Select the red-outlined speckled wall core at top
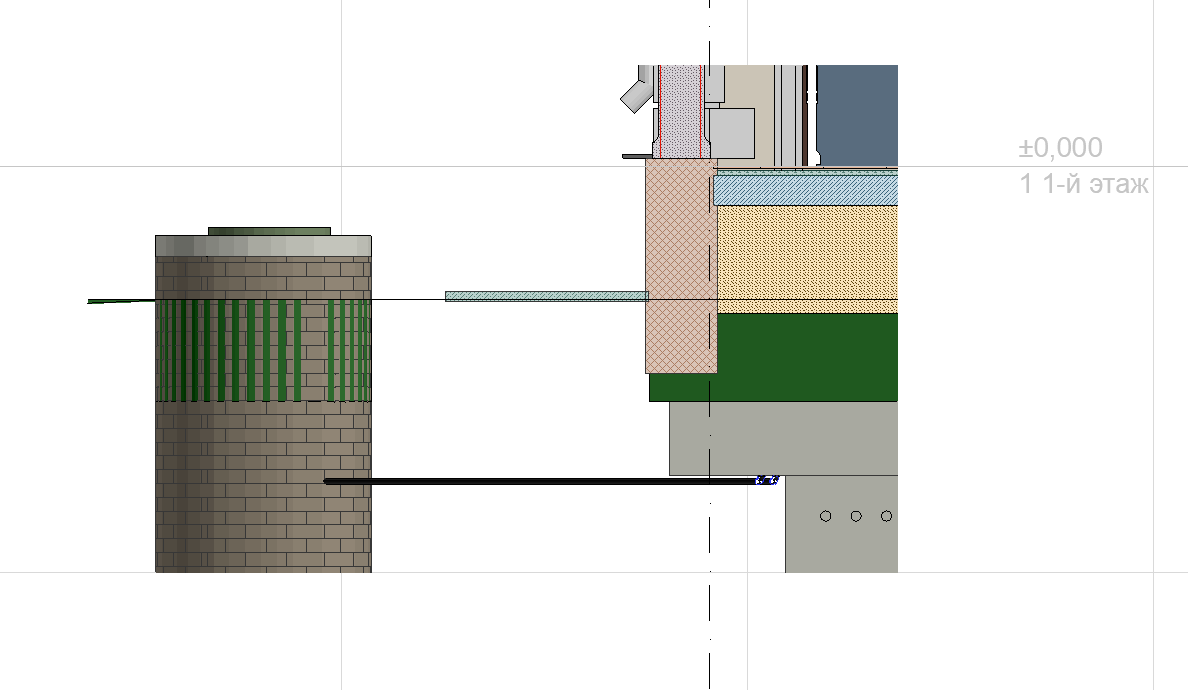This screenshot has width=1188, height=690. click(x=680, y=111)
